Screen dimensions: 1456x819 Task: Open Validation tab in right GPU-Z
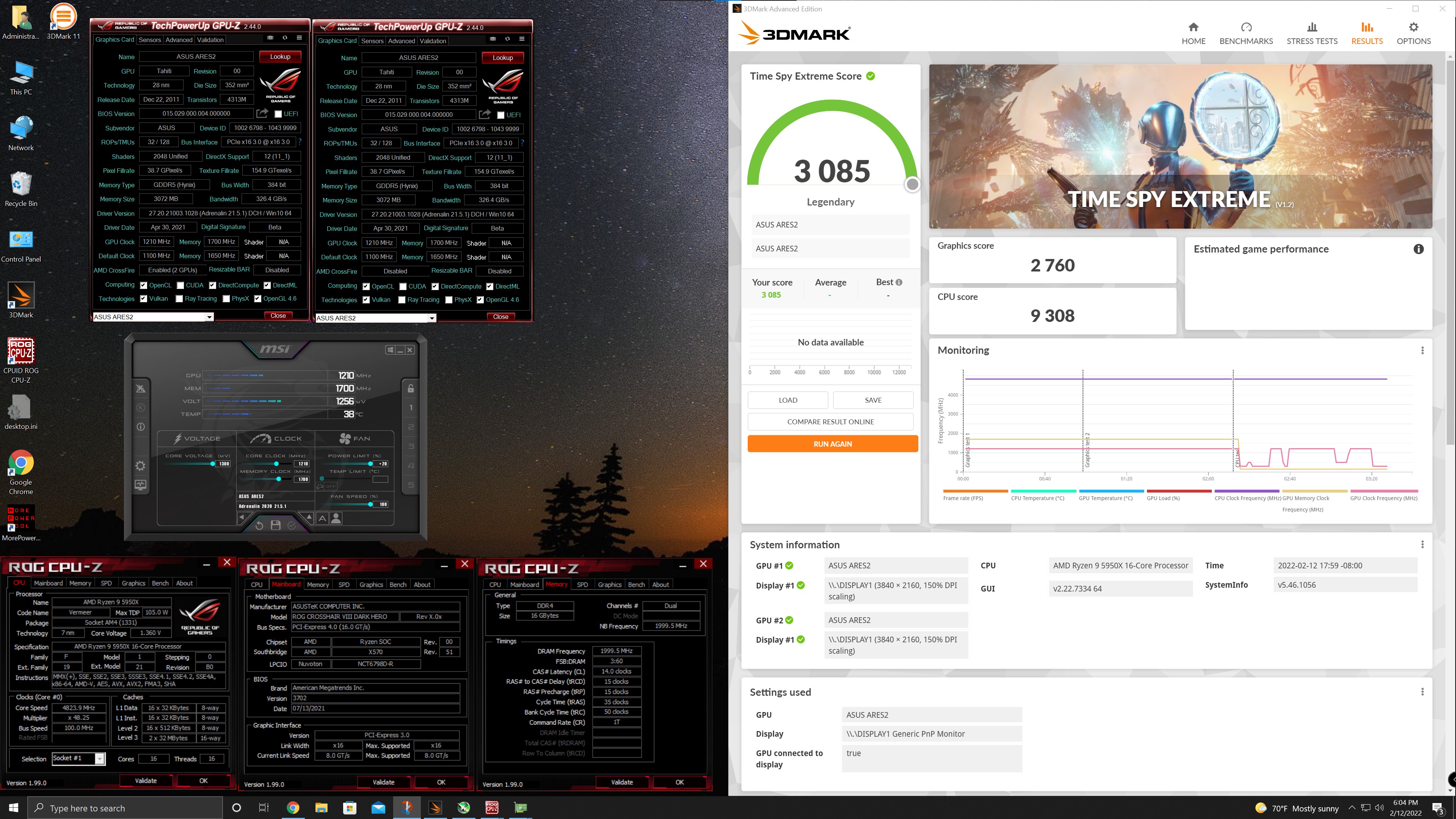coord(433,41)
